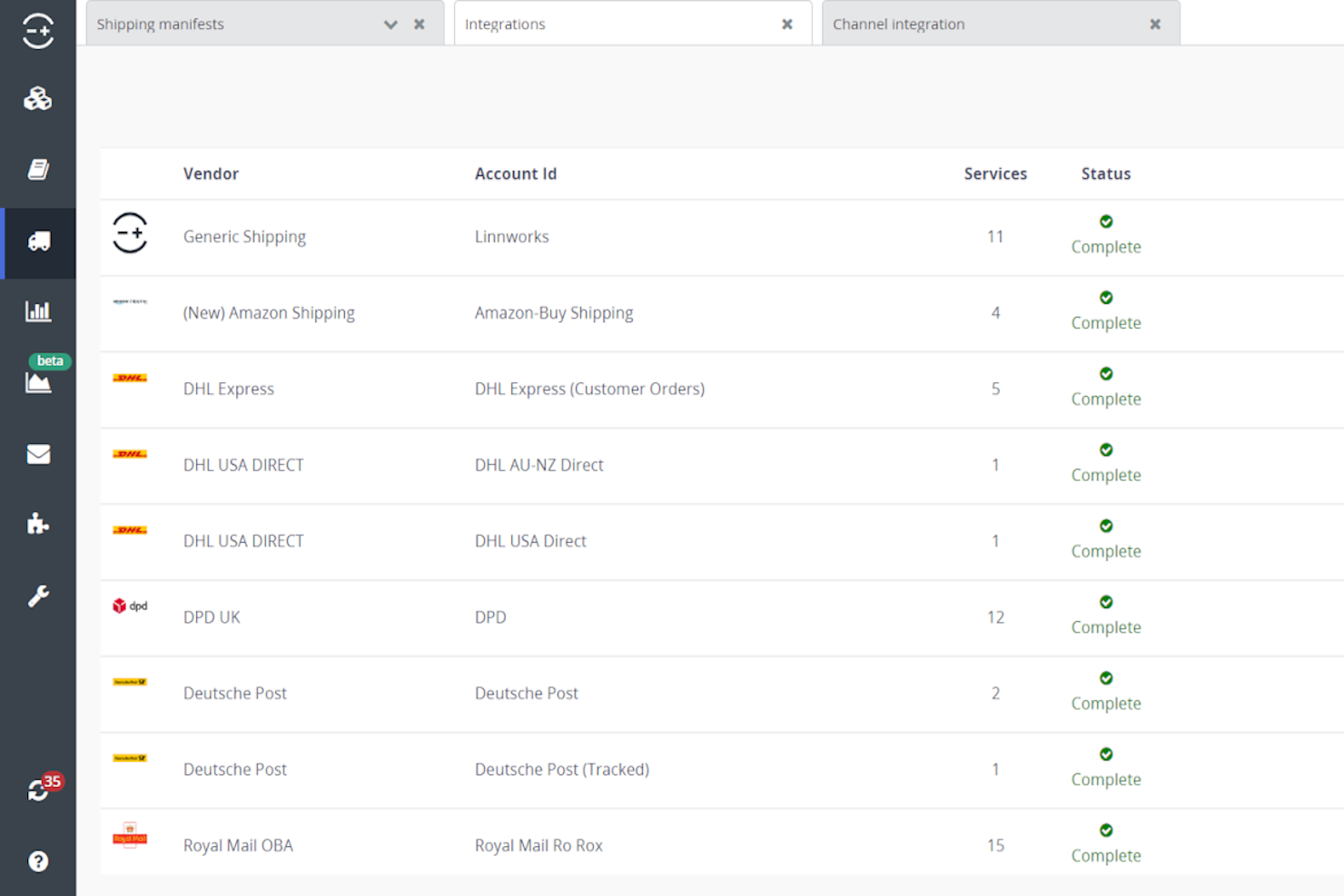Select the DPD account id cell

point(490,617)
